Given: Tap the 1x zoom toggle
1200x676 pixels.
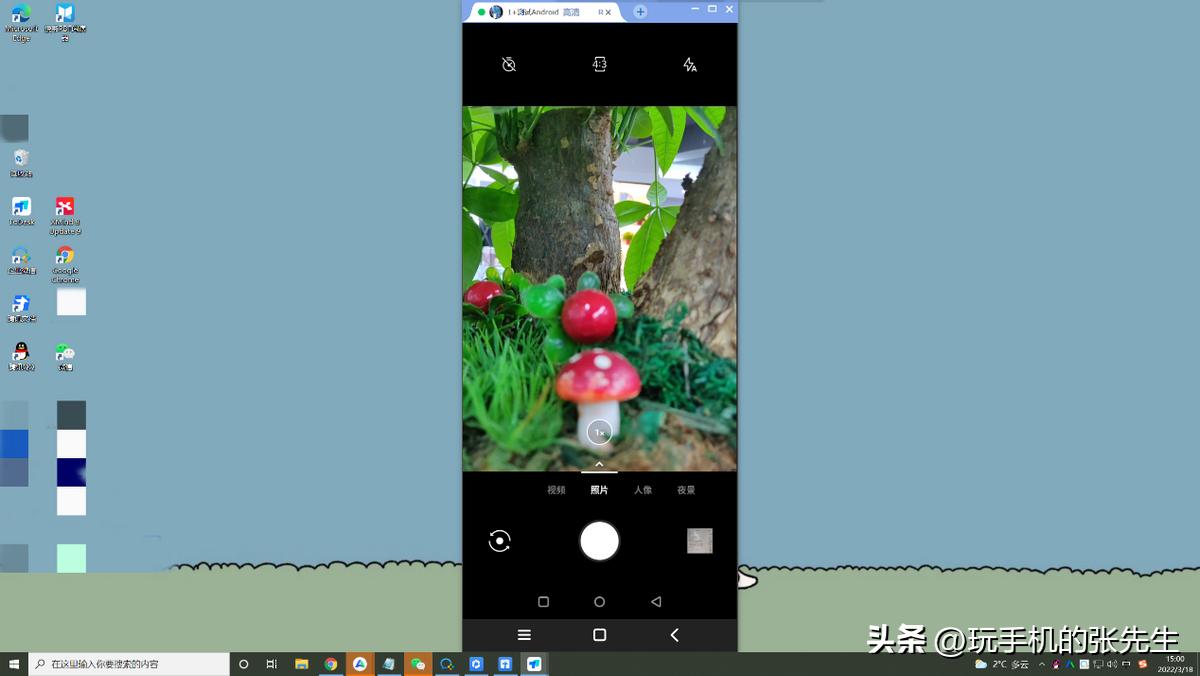Looking at the screenshot, I should click(599, 432).
